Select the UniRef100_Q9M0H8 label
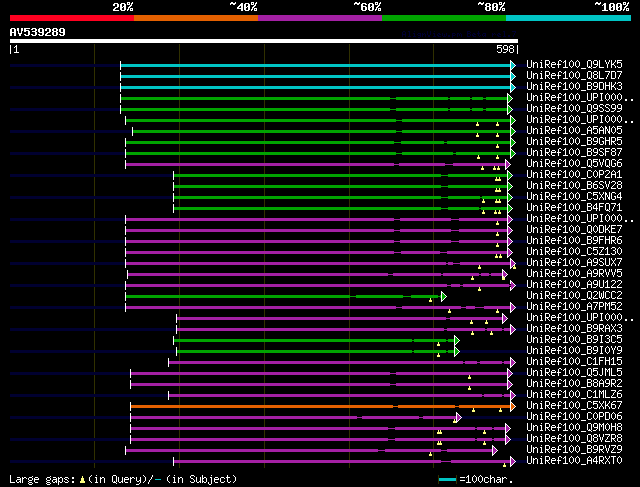 (574, 428)
